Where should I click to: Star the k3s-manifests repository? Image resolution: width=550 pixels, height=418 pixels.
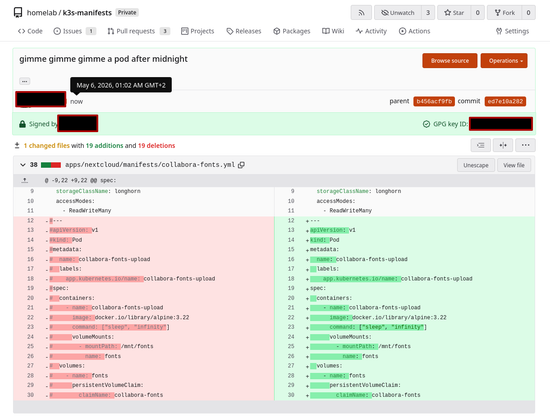click(454, 13)
